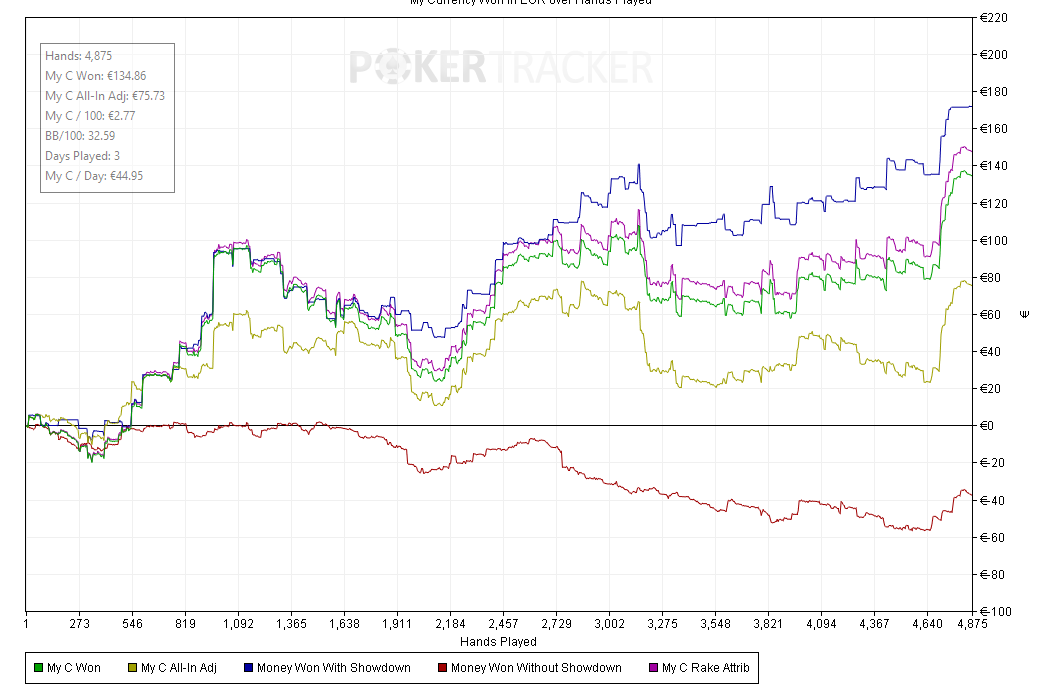The height and width of the screenshot is (694, 1043).
Task: Click the purple My C Rake Attrib legend swatch
Action: click(x=653, y=667)
